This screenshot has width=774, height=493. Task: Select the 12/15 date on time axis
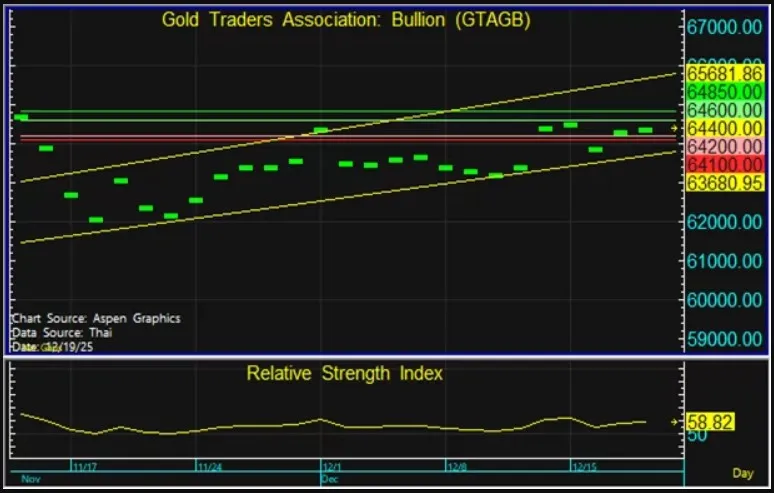point(584,467)
